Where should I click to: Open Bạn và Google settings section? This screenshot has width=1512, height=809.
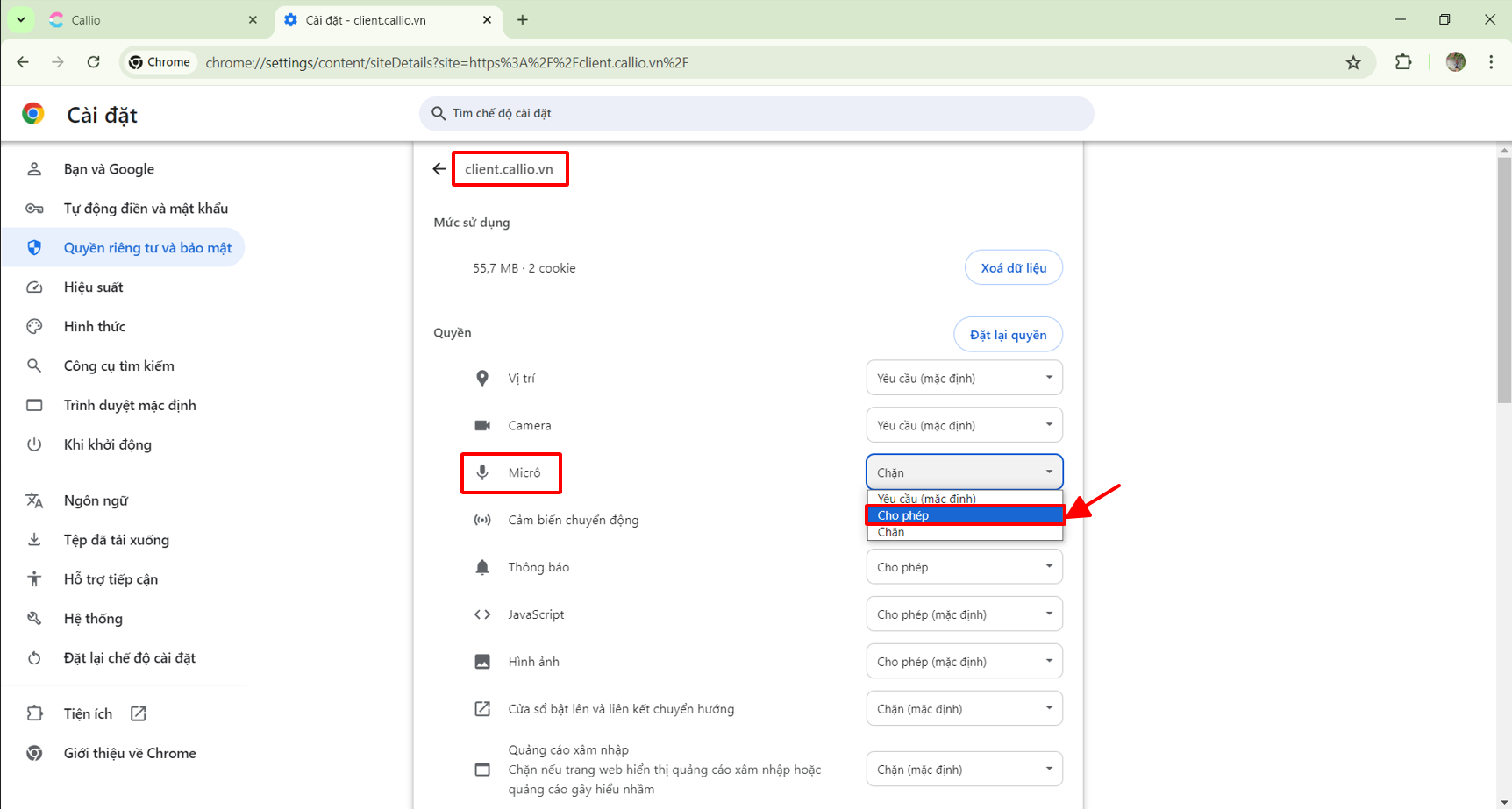pos(123,169)
